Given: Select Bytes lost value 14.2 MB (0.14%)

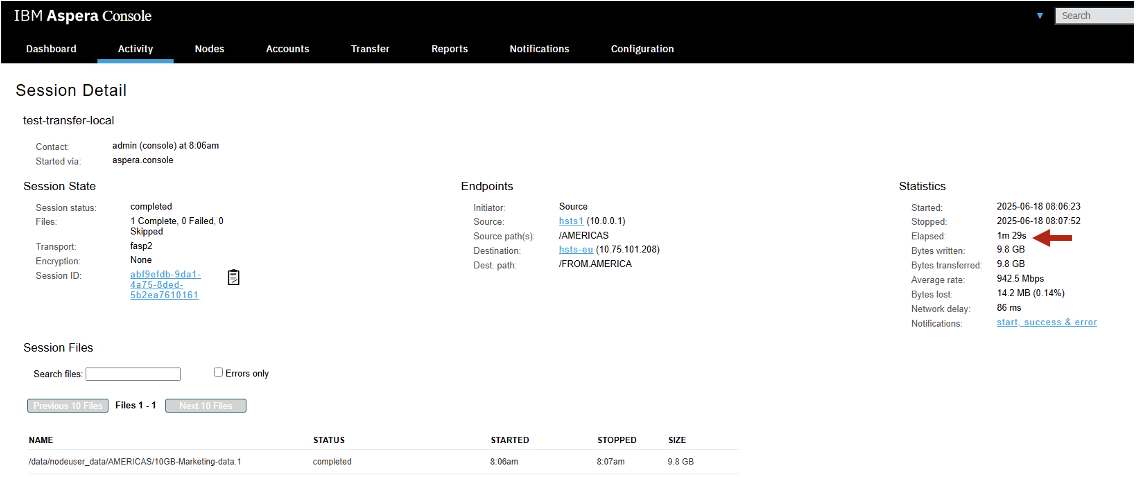Looking at the screenshot, I should [1030, 293].
